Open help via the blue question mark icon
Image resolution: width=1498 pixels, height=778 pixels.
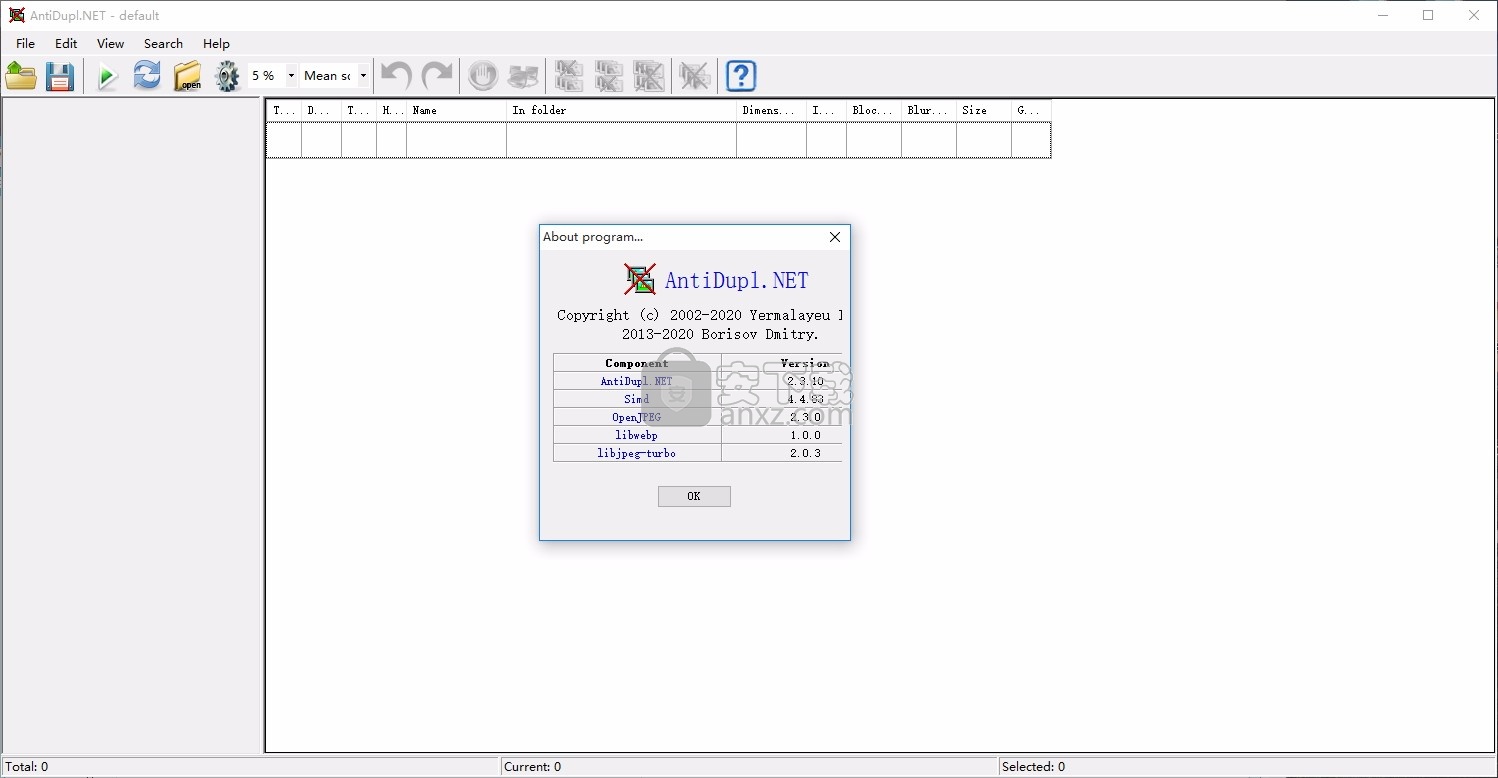click(x=741, y=76)
